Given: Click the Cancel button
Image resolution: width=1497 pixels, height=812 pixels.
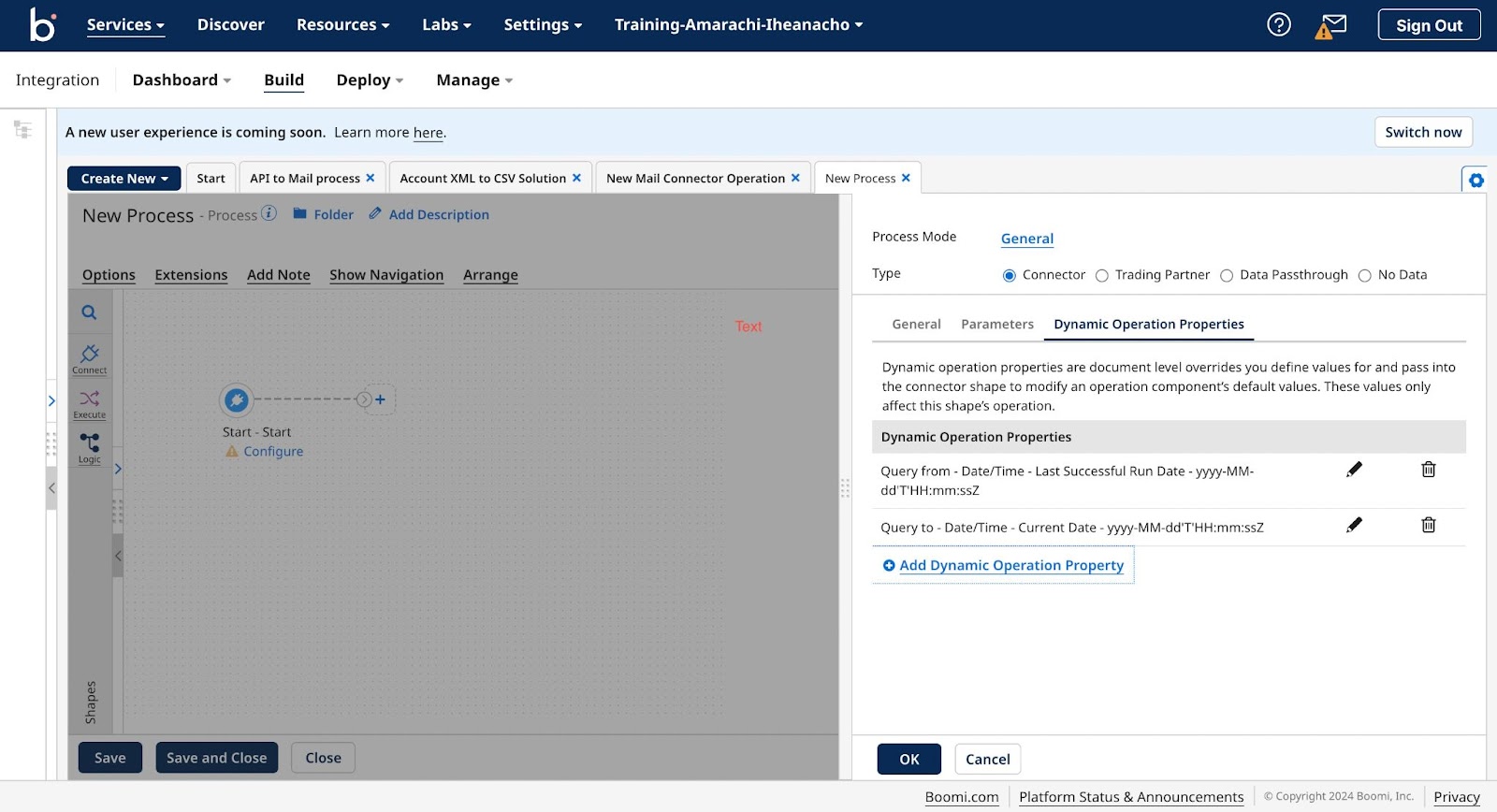Looking at the screenshot, I should click(987, 760).
